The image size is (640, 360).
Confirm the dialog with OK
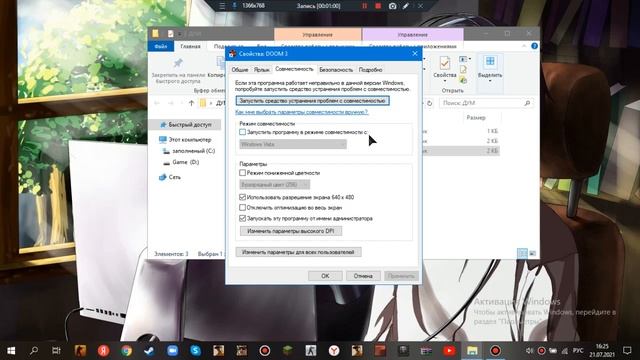(x=325, y=276)
